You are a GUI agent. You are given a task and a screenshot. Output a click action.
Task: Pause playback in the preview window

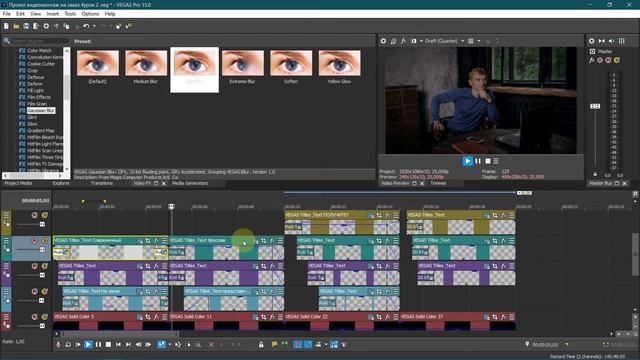click(478, 161)
